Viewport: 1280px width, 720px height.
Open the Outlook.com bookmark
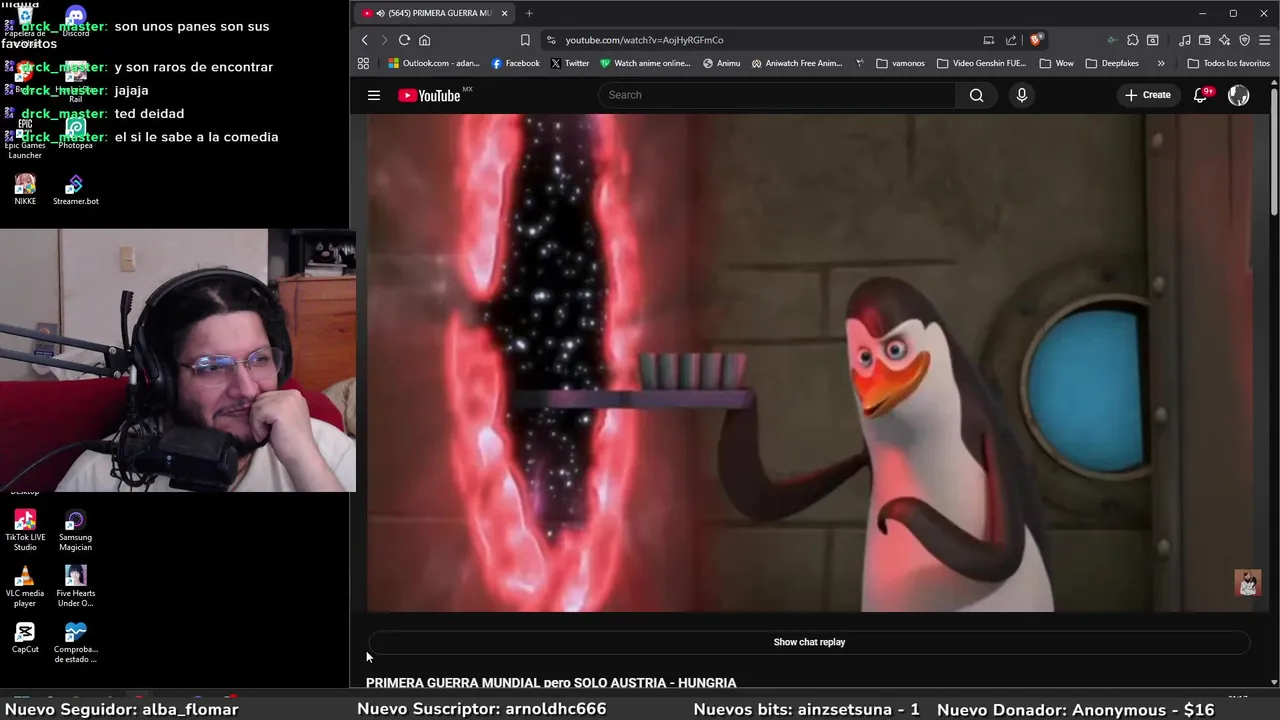tap(434, 63)
